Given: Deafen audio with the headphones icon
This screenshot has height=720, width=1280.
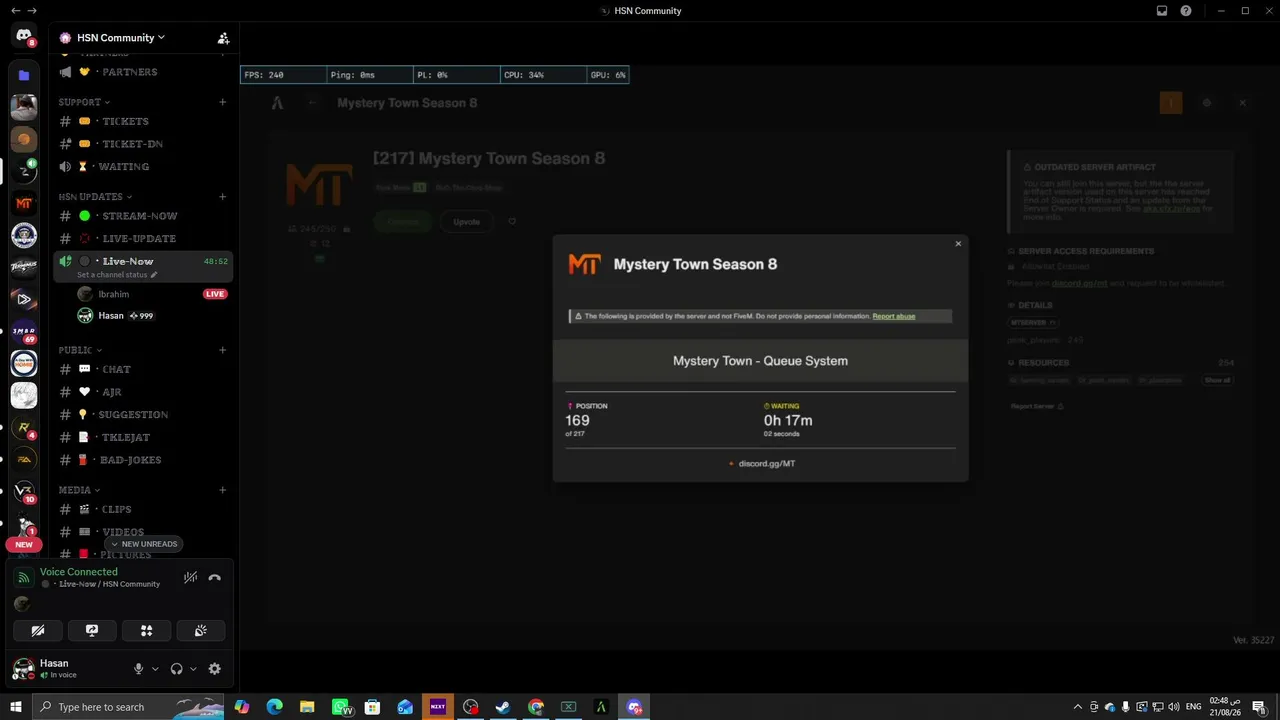Looking at the screenshot, I should (x=177, y=669).
